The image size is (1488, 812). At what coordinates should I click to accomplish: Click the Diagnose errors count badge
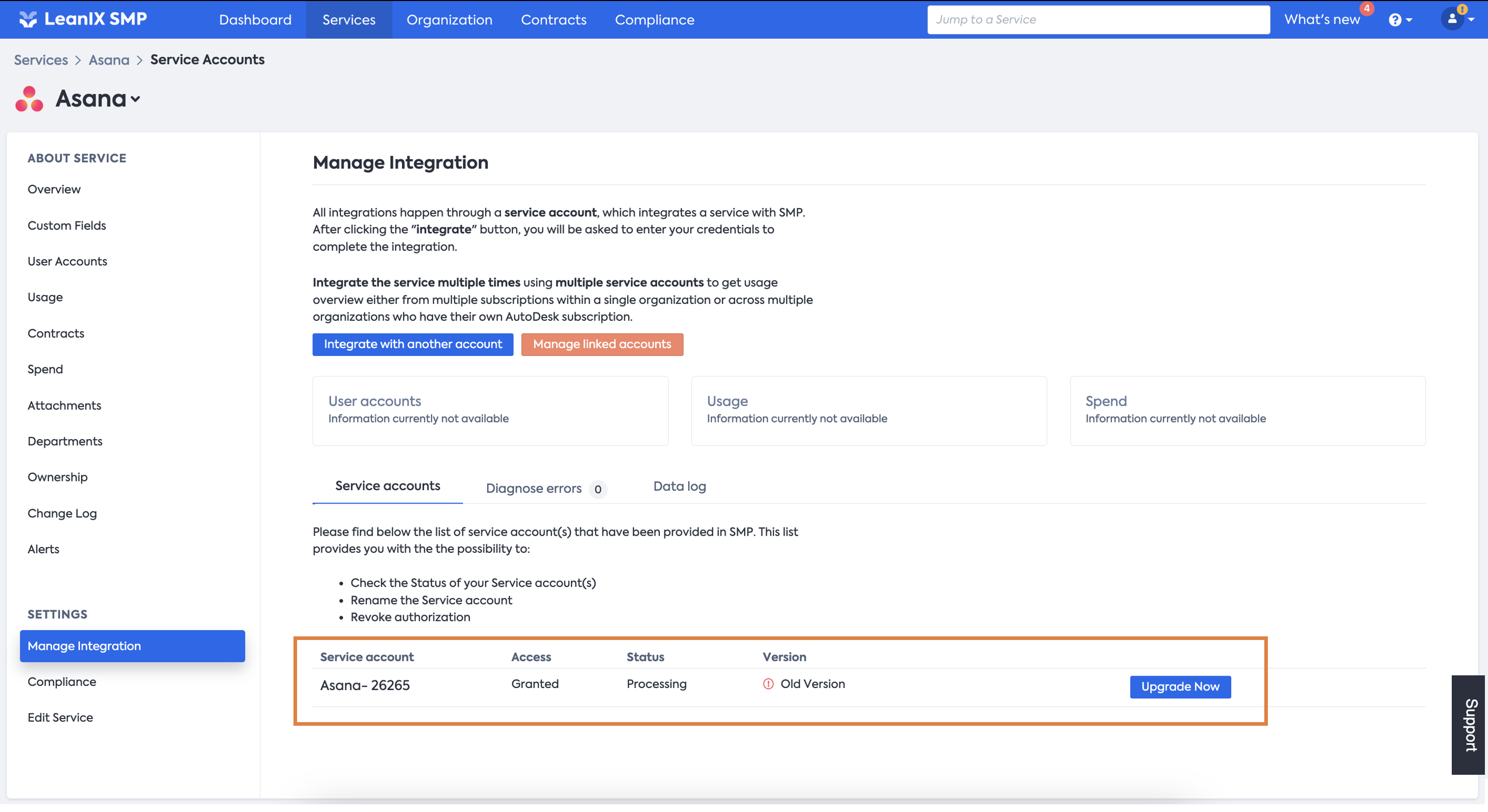tap(597, 489)
